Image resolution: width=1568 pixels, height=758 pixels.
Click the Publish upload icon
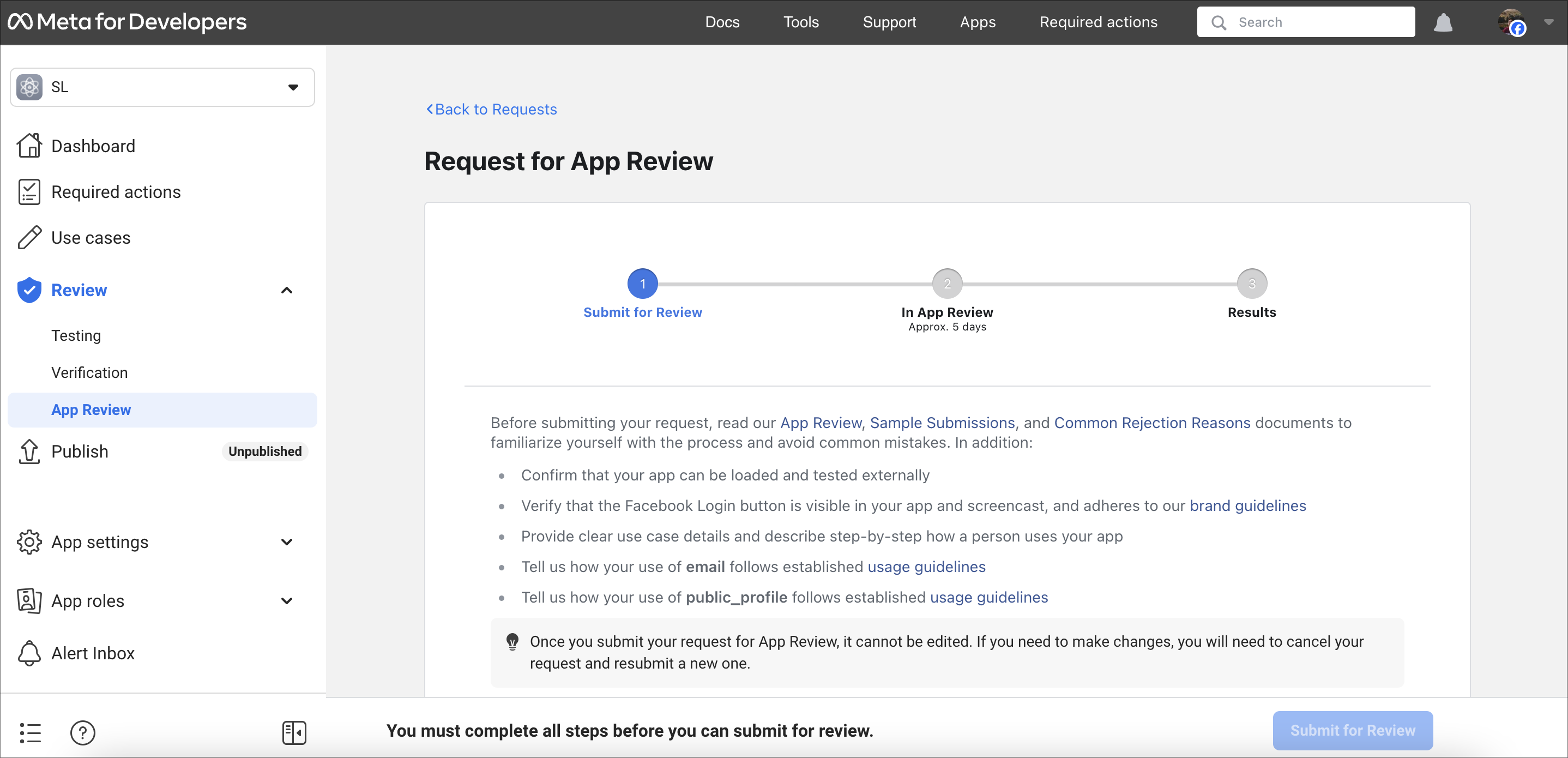(x=29, y=451)
